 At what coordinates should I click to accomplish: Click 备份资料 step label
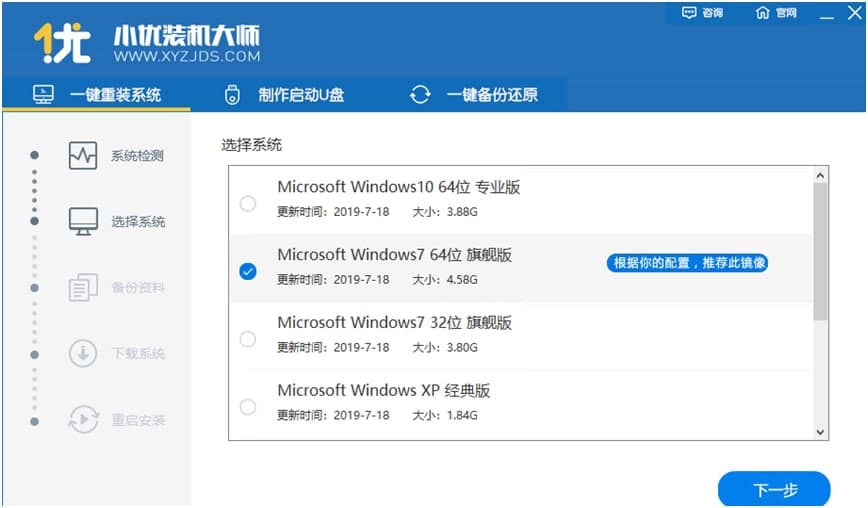(x=138, y=288)
